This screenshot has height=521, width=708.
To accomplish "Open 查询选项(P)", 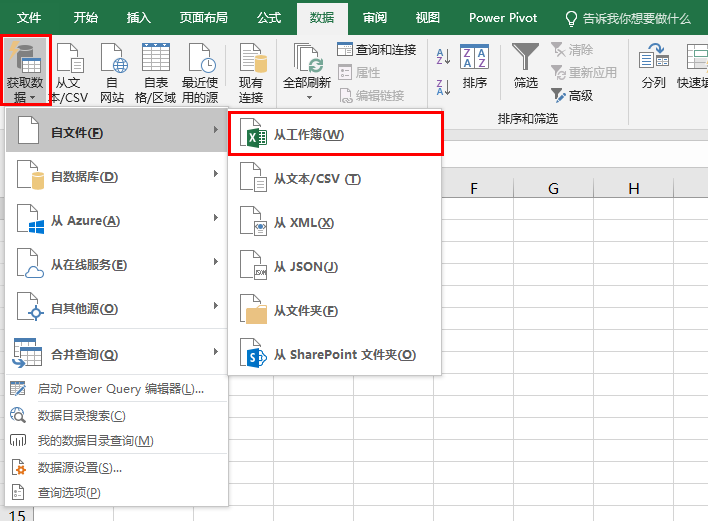I will (x=116, y=492).
